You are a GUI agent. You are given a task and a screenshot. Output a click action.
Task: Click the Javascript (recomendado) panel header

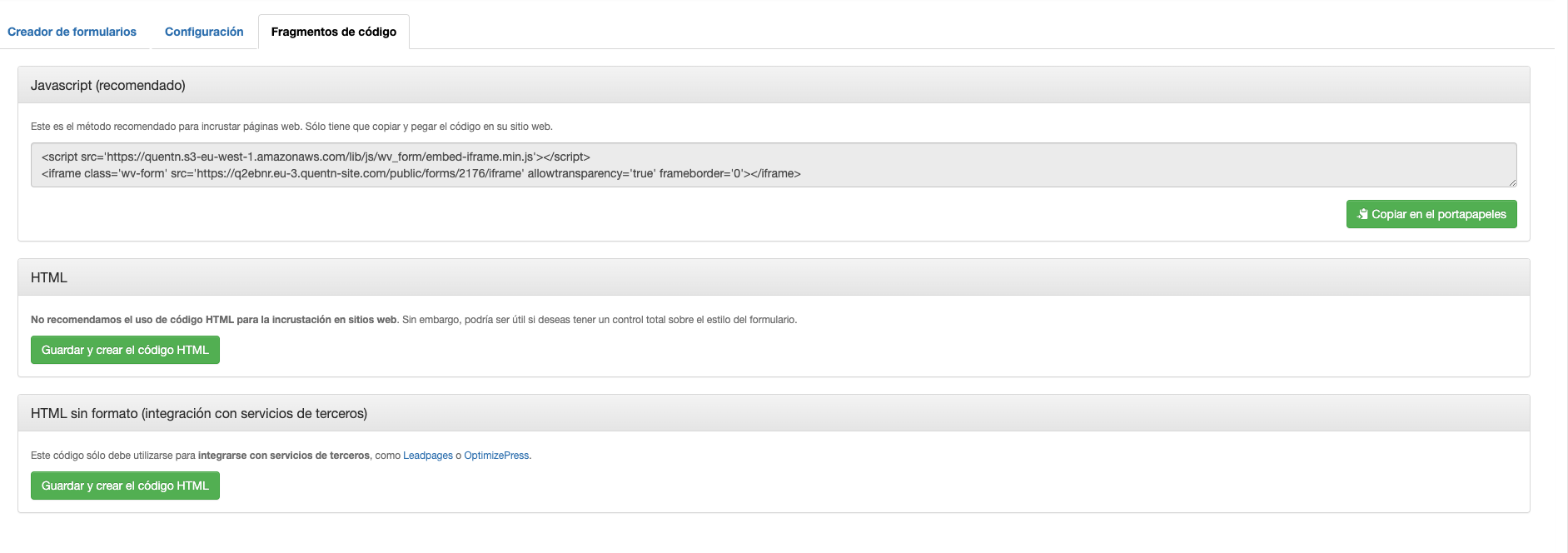coord(774,85)
